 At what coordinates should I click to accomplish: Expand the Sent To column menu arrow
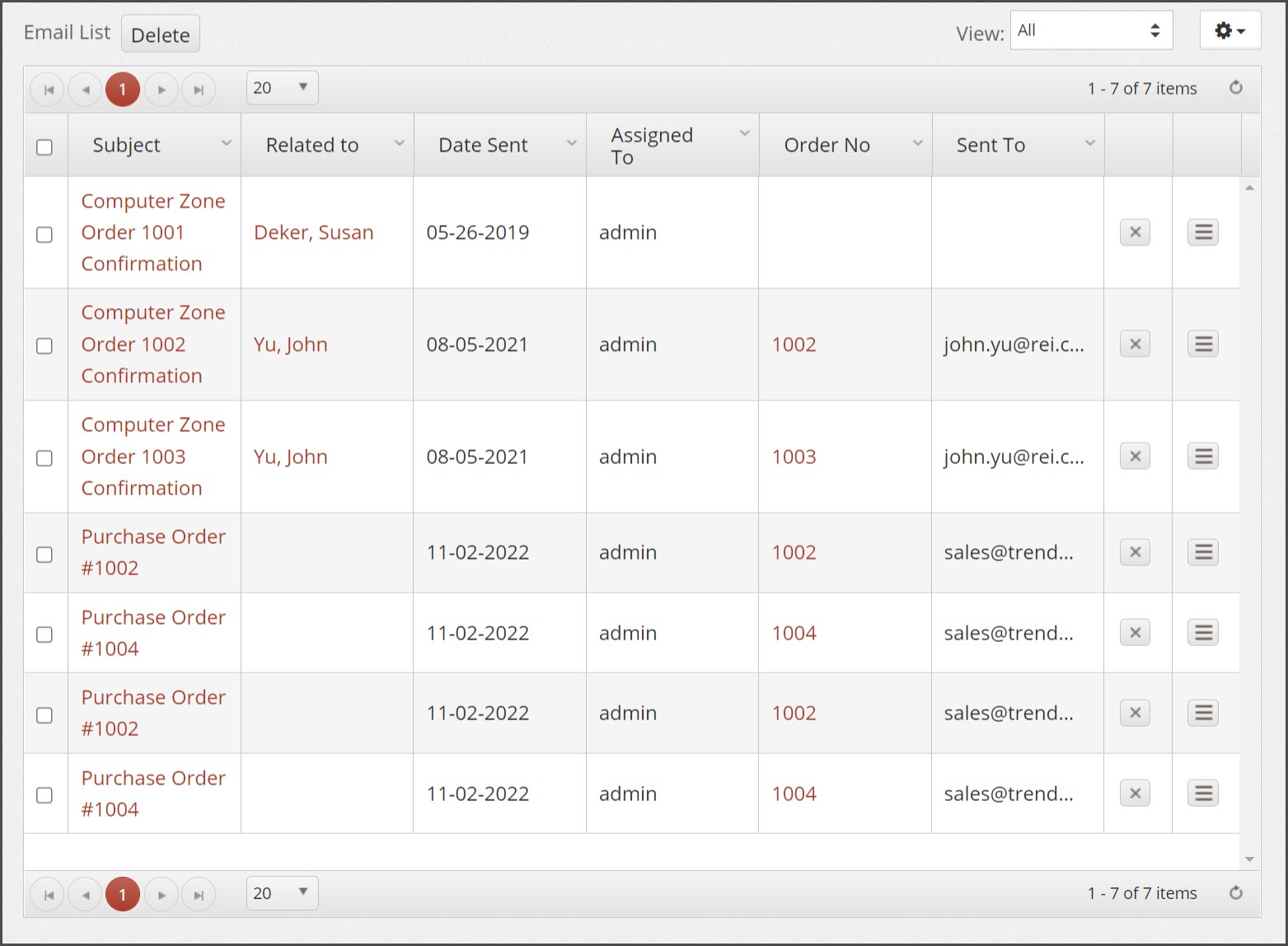coord(1089,143)
